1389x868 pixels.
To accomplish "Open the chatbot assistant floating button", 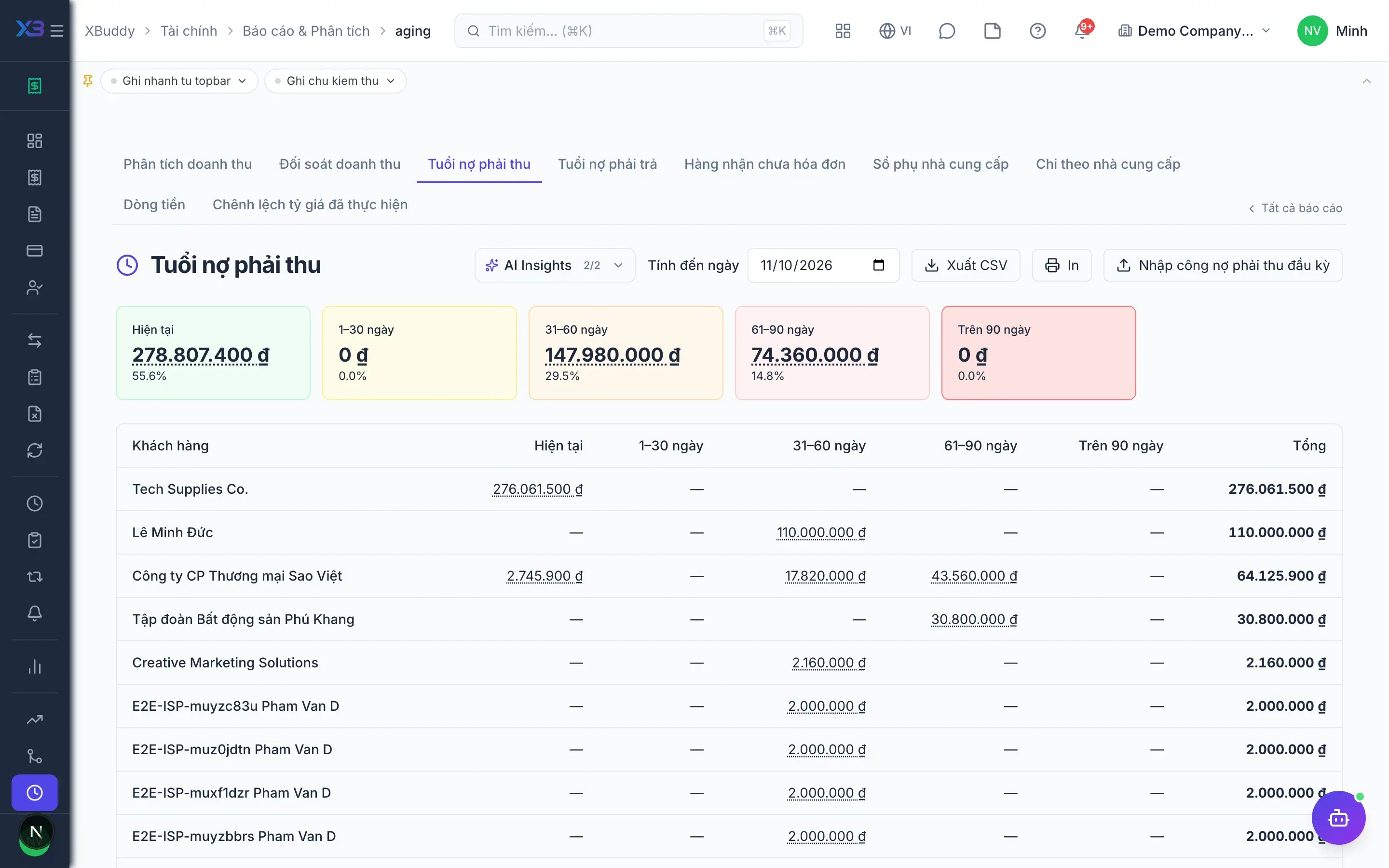I will [1338, 817].
